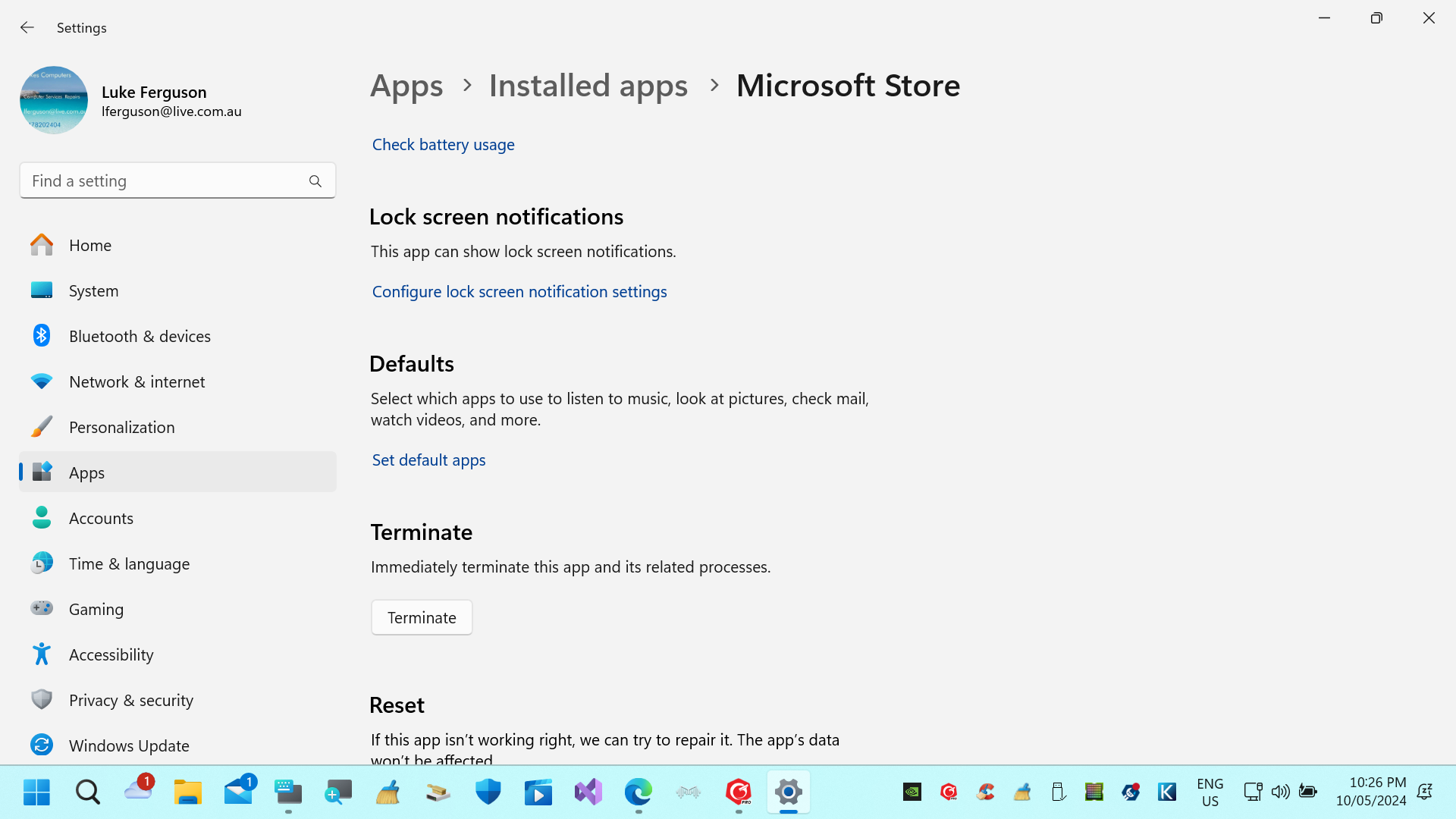The width and height of the screenshot is (1456, 819).
Task: Open the disk scanner app icon in taskbar
Action: [438, 792]
